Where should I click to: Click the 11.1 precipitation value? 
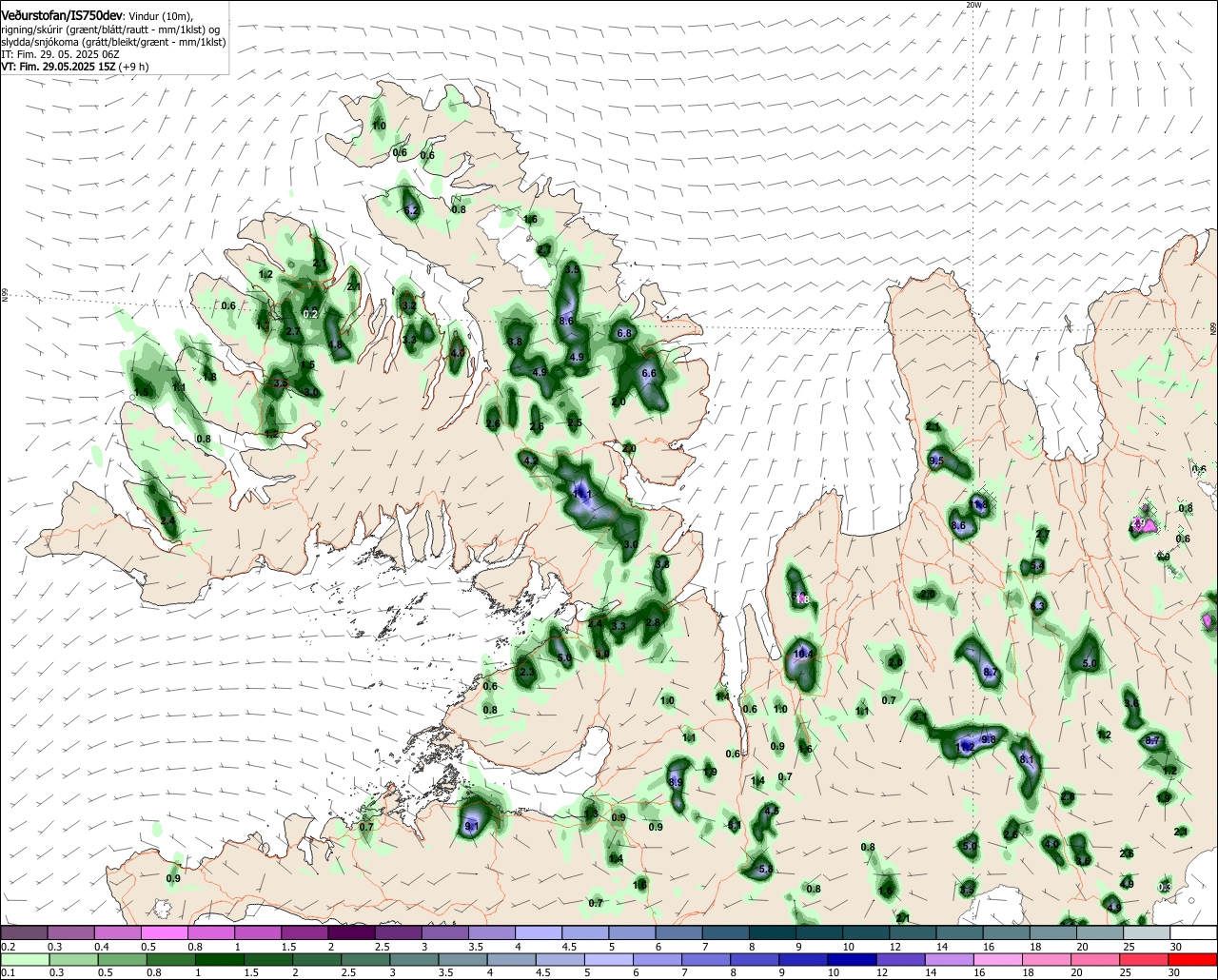coord(582,495)
